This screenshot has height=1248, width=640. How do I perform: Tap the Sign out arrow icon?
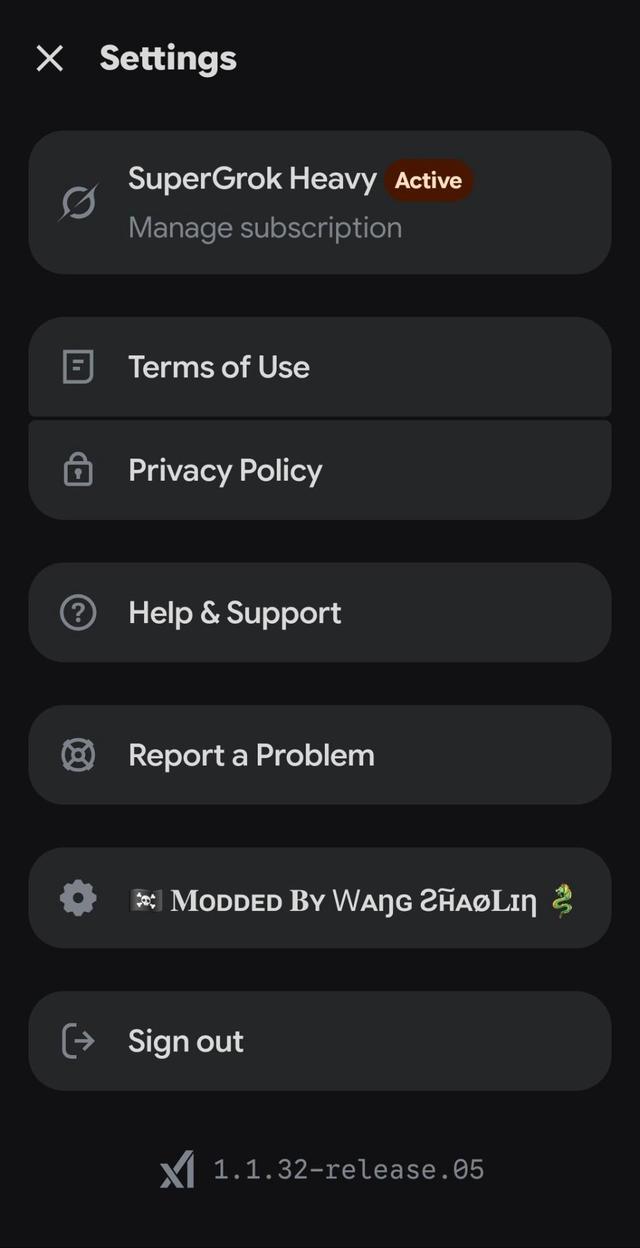(x=79, y=1041)
